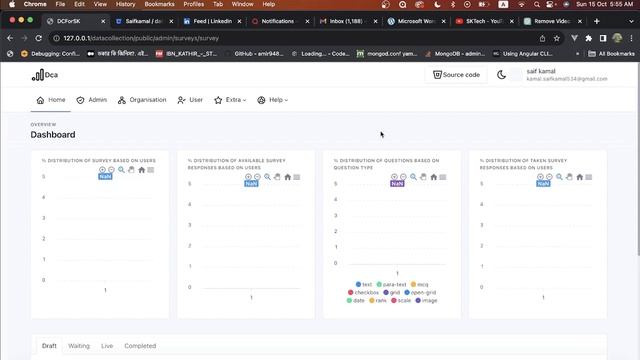The image size is (640, 360).
Task: Open menu of available responses chart
Action: pos(297,177)
